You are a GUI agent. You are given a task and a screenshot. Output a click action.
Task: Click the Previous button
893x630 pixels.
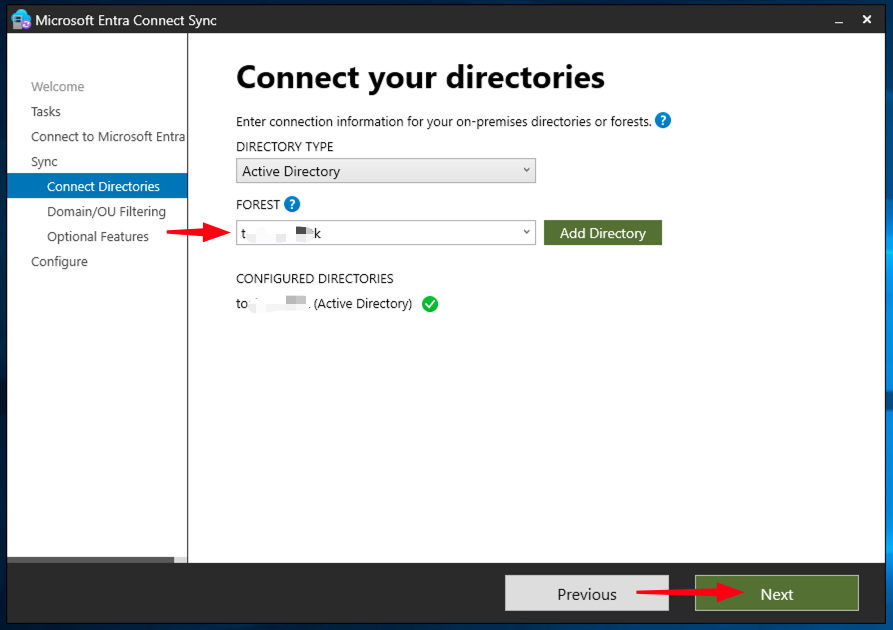pos(587,594)
